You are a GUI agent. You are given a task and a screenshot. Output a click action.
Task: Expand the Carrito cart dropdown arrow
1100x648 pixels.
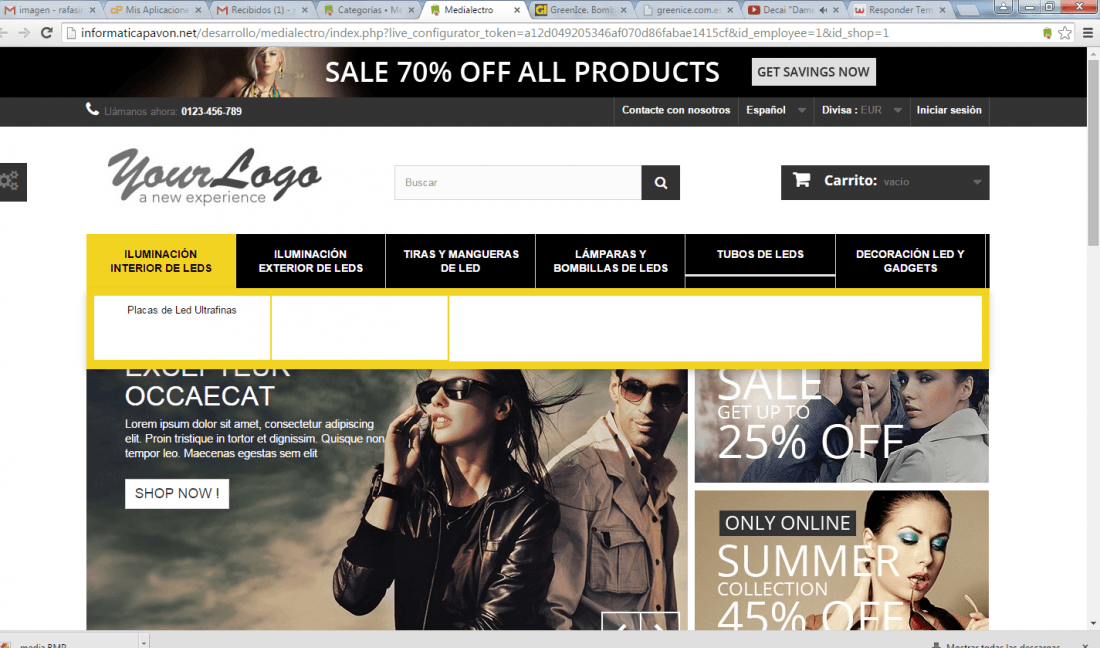click(977, 182)
